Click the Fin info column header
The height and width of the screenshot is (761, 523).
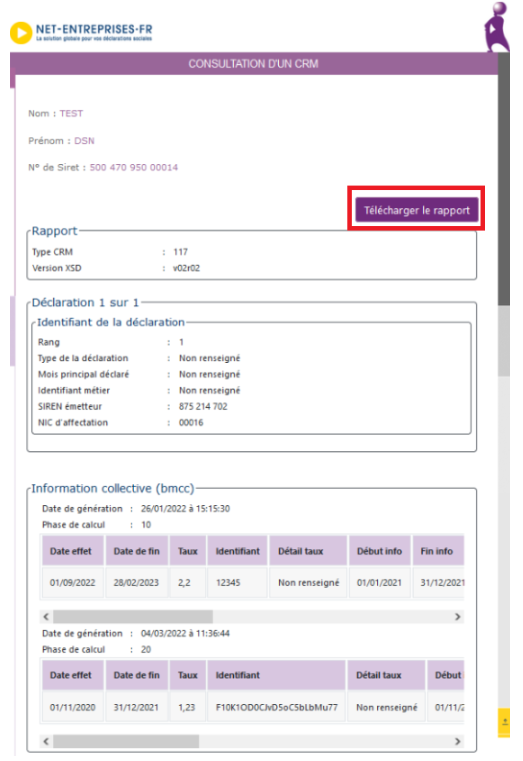[x=438, y=551]
